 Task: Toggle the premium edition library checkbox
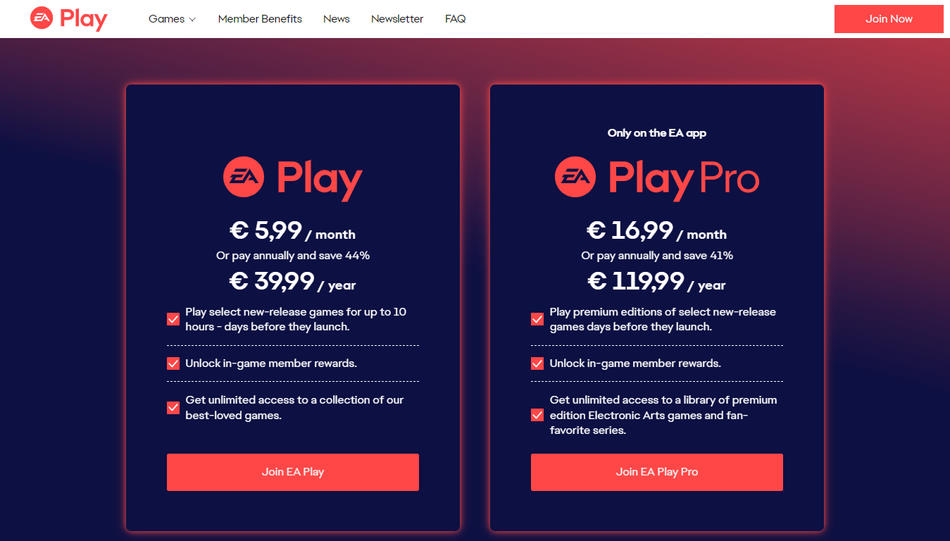pos(537,415)
